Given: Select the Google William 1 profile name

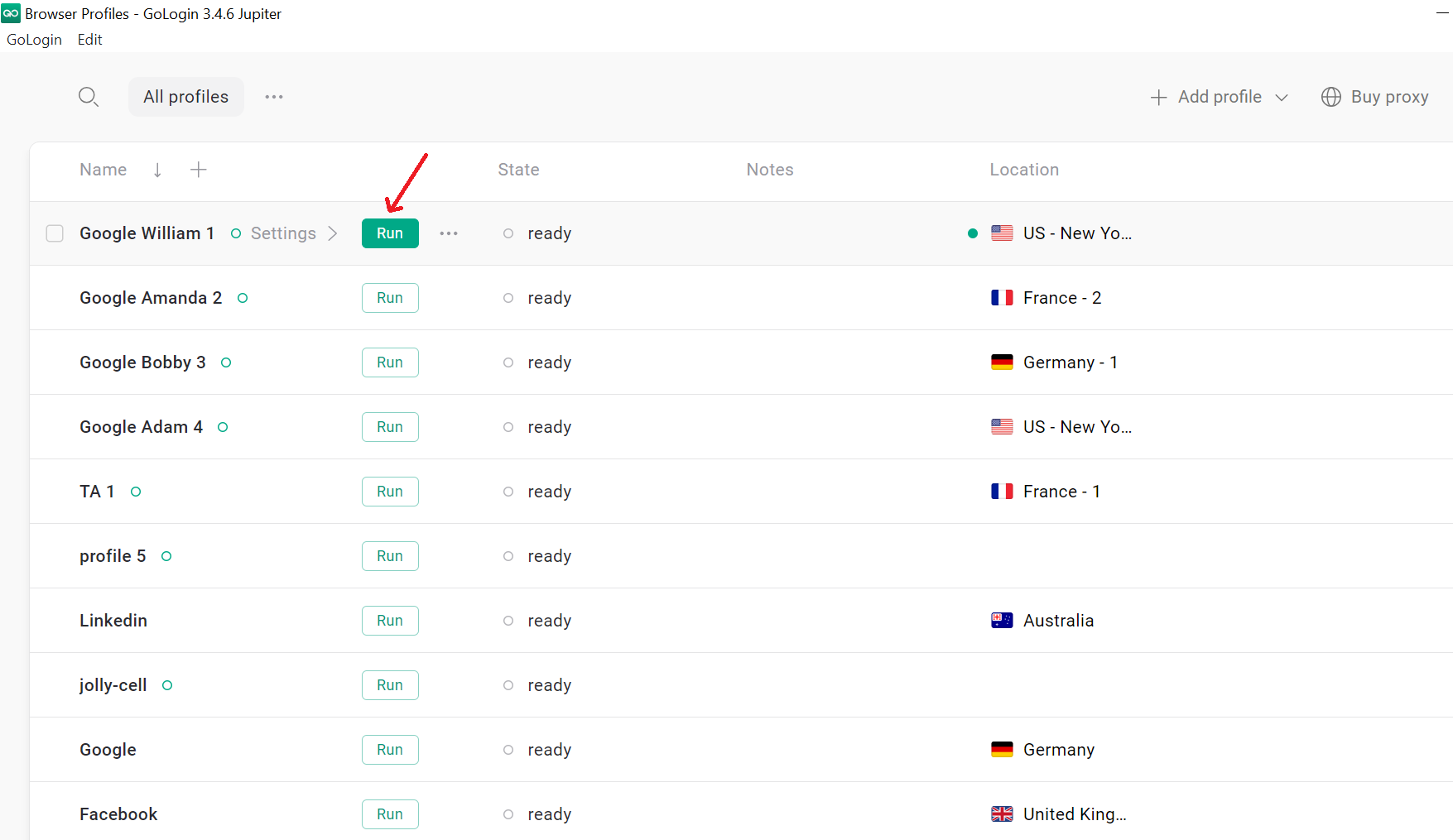Looking at the screenshot, I should click(x=147, y=233).
